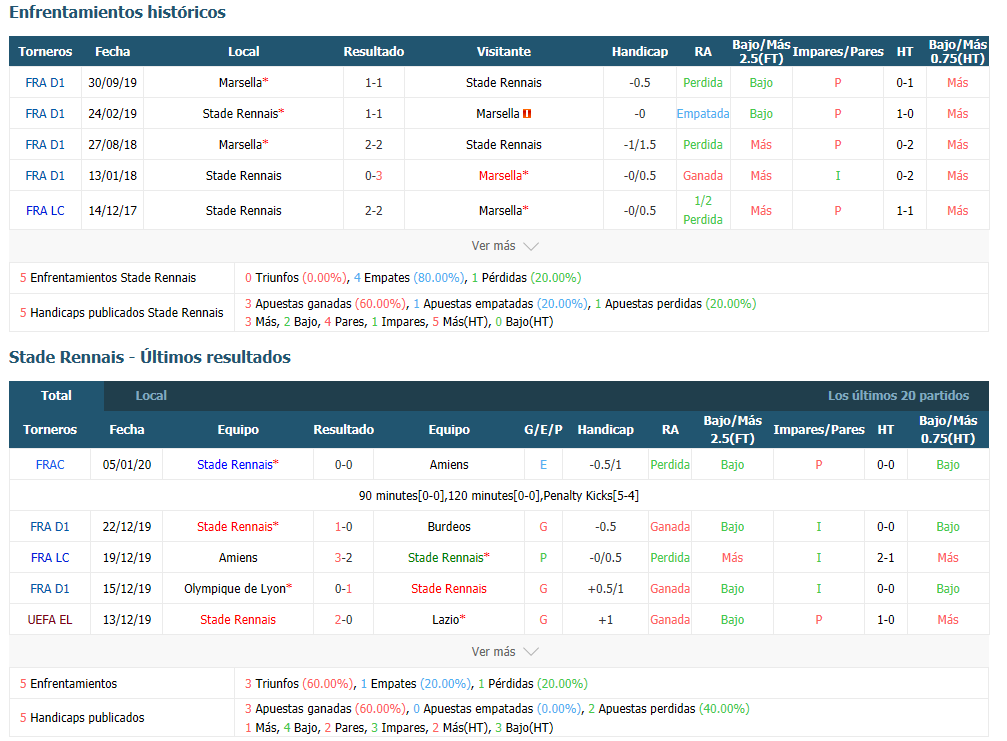1007x741 pixels.
Task: Open 'Los últimos 20 partidos' selector
Action: [x=898, y=396]
